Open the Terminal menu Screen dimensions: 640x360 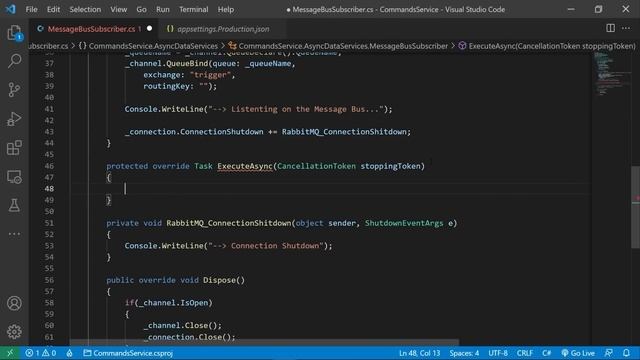coord(193,9)
